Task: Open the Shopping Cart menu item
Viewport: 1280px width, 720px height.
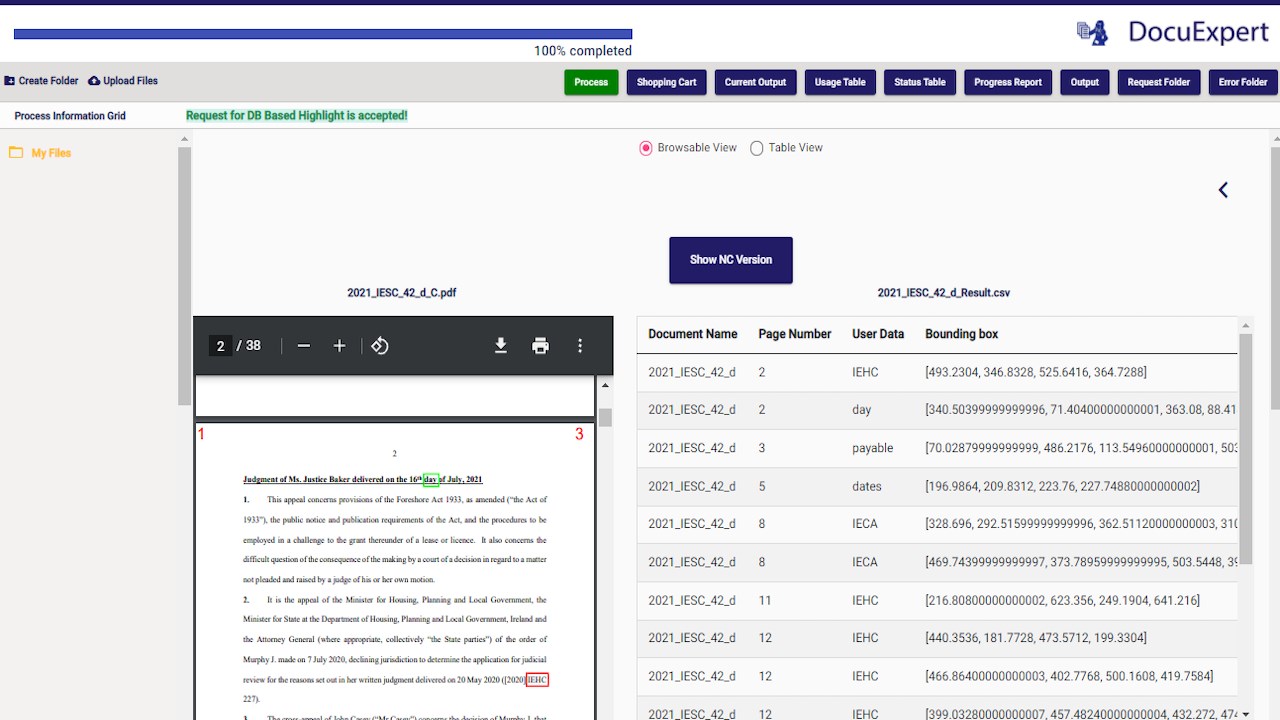Action: tap(667, 82)
